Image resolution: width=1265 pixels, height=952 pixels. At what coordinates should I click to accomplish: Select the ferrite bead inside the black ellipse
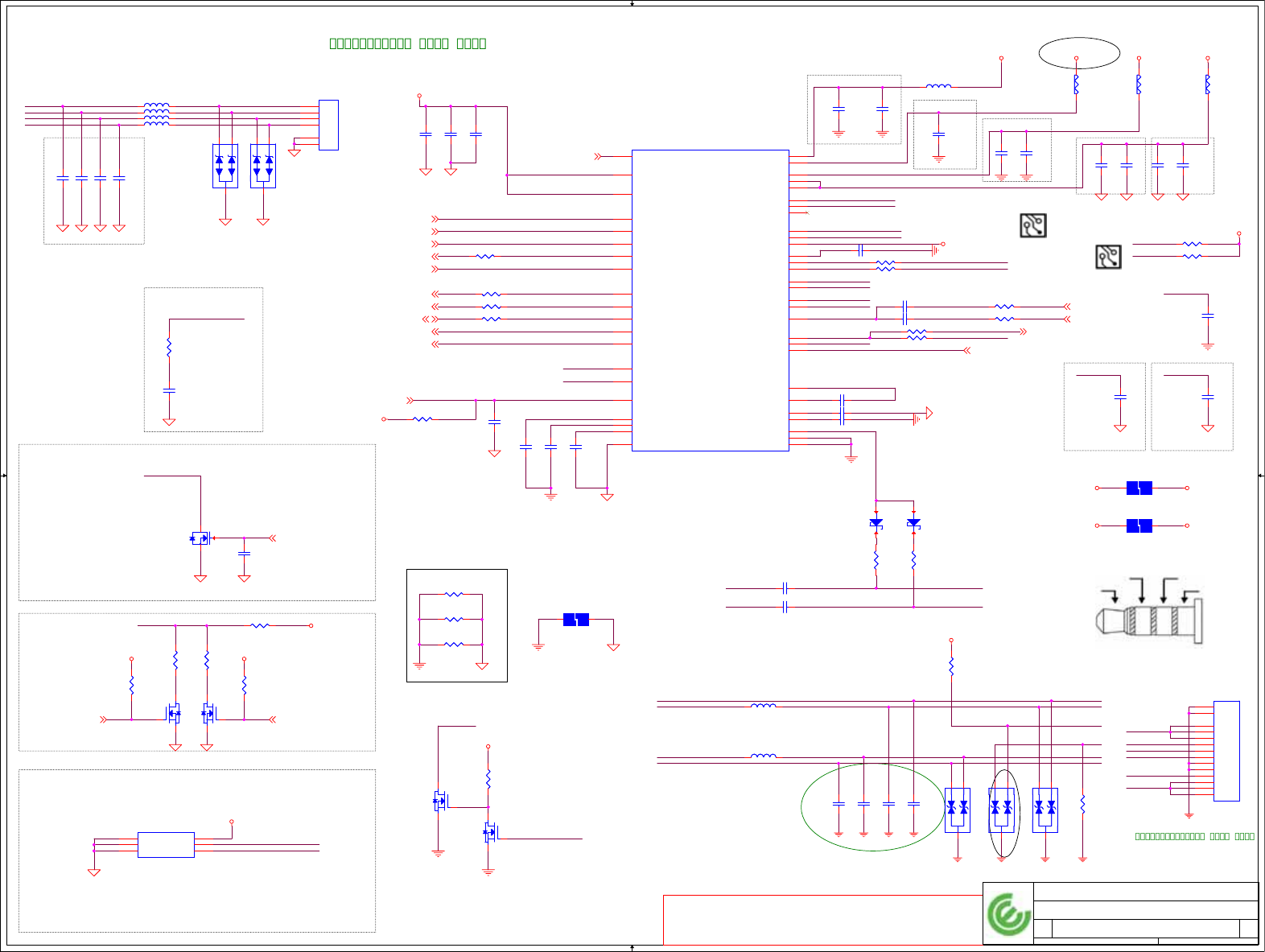pos(1076,84)
